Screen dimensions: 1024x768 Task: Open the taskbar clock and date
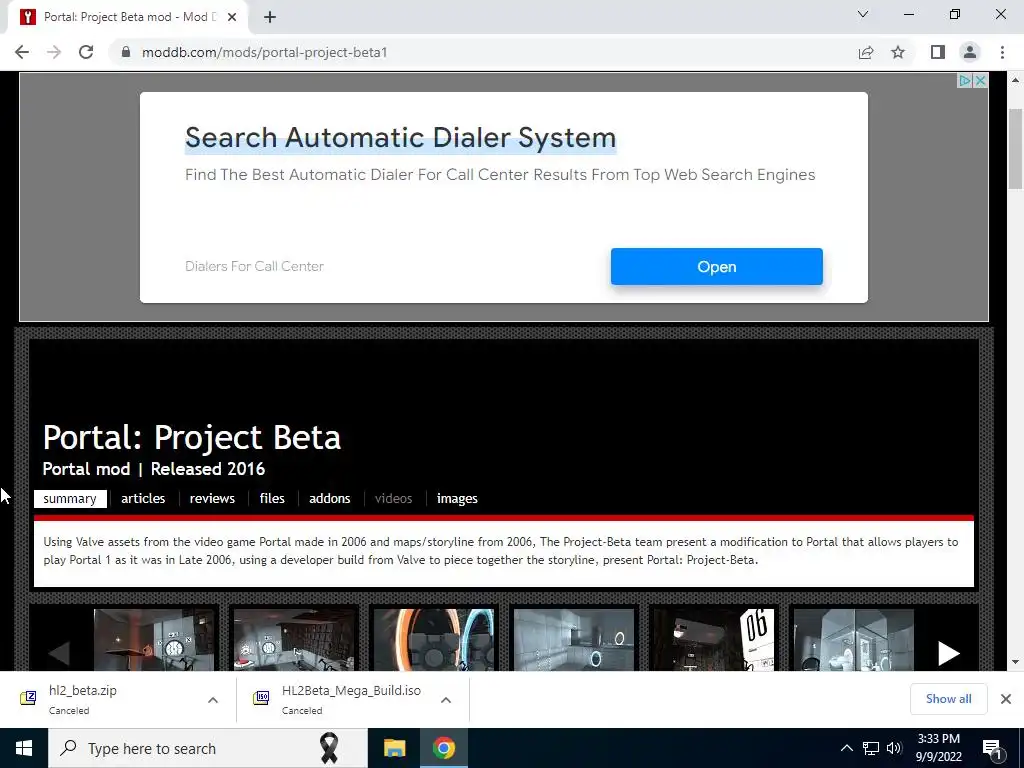[x=938, y=748]
